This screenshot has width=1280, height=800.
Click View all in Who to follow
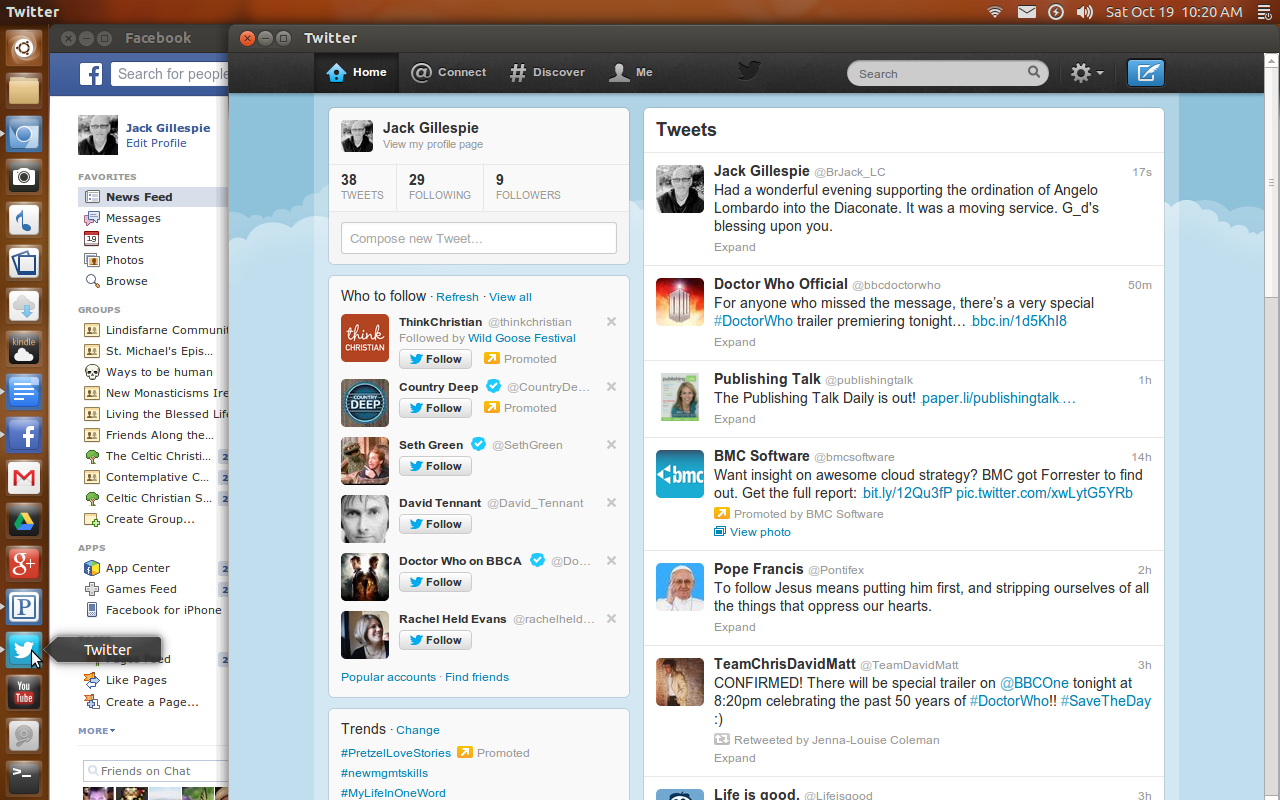pos(510,297)
